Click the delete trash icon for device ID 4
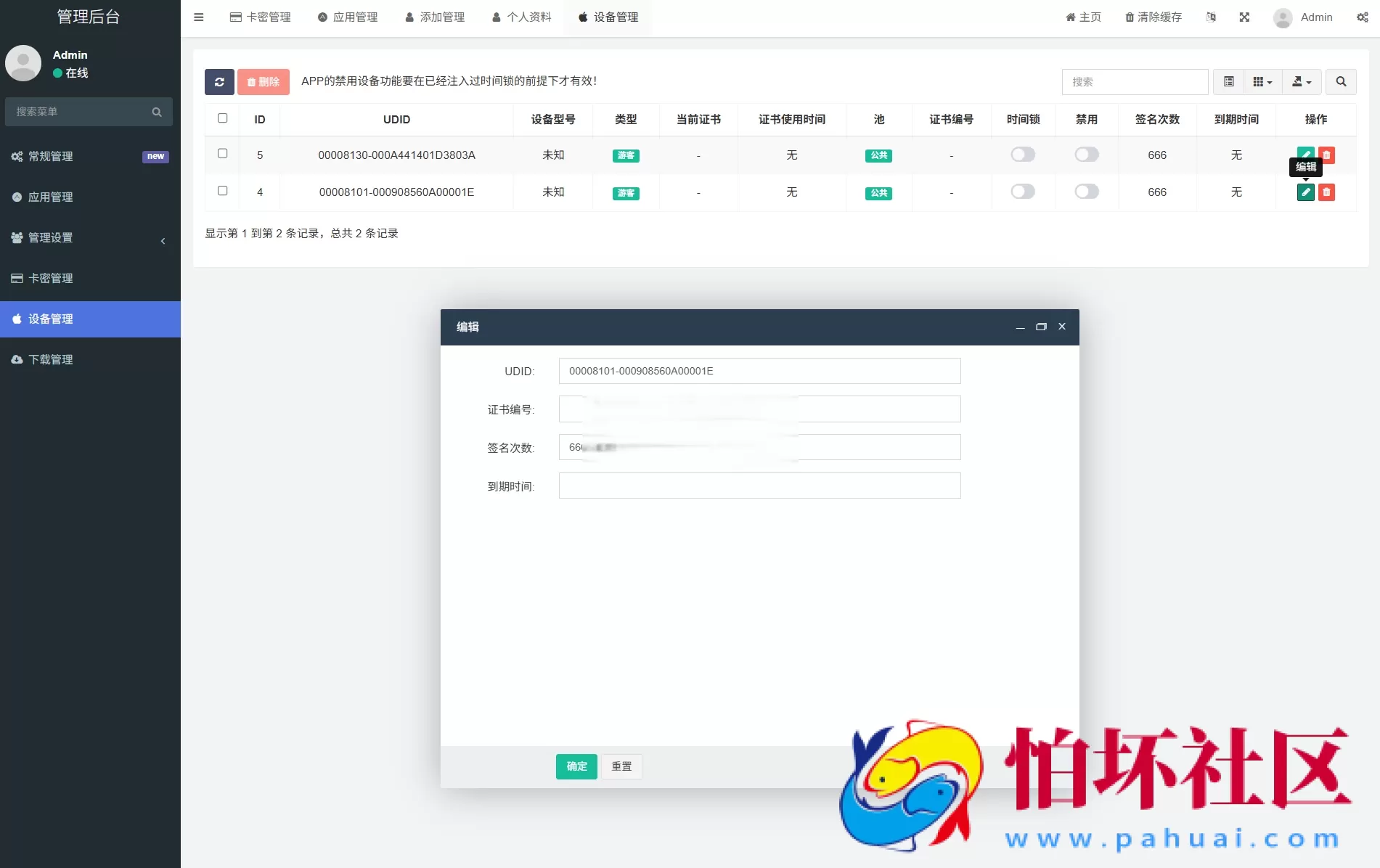Screen dimensions: 1380x868 (1326, 192)
